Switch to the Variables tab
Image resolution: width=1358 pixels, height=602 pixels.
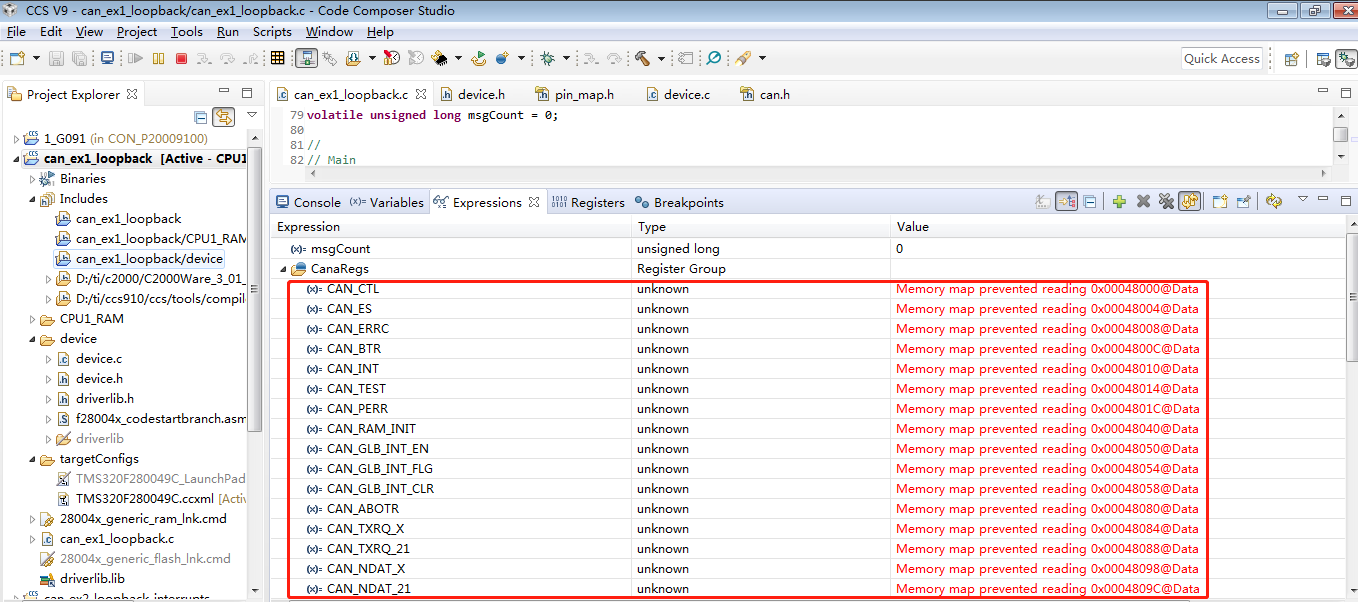click(386, 202)
